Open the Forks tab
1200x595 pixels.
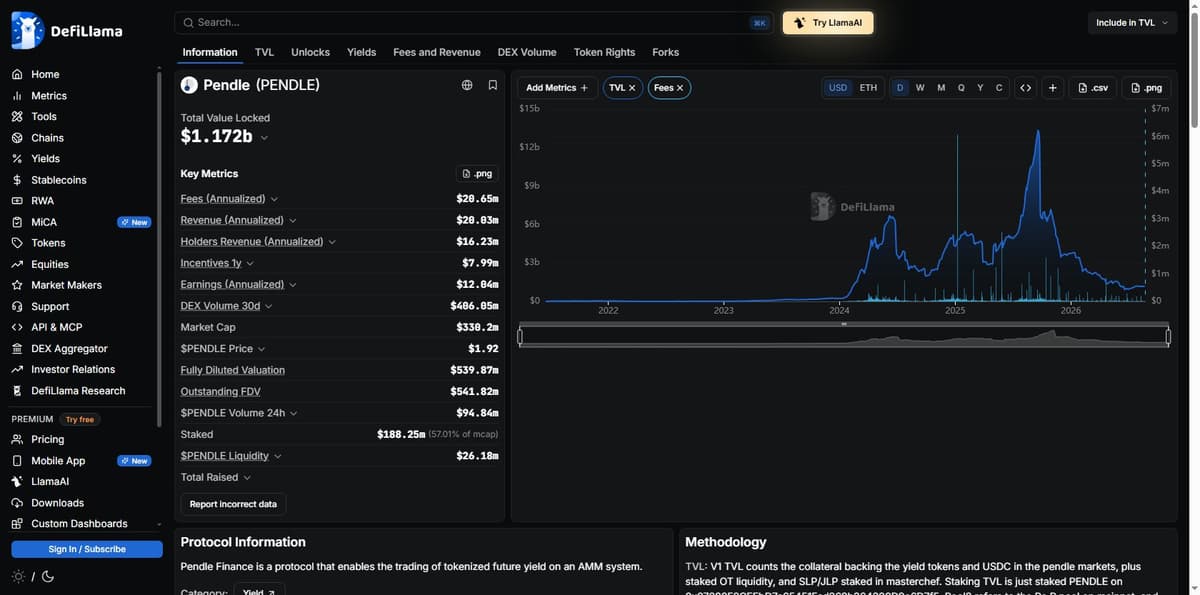(x=665, y=52)
